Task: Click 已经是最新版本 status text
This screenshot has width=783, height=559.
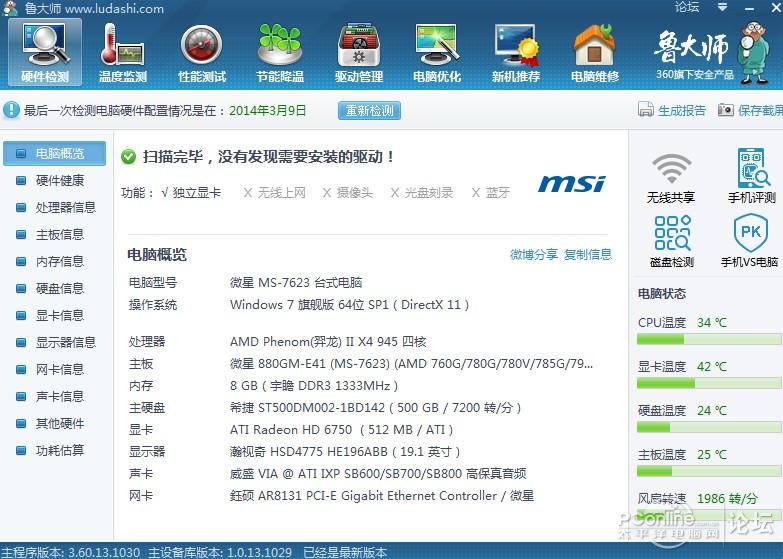Action: point(345,552)
